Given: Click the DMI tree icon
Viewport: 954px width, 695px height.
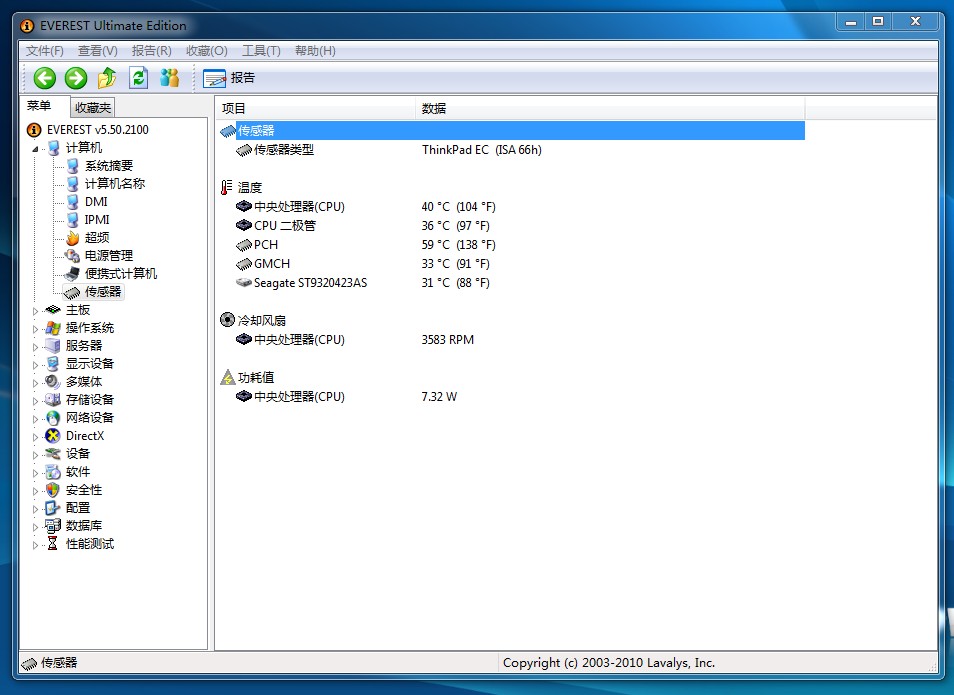Looking at the screenshot, I should click(73, 201).
